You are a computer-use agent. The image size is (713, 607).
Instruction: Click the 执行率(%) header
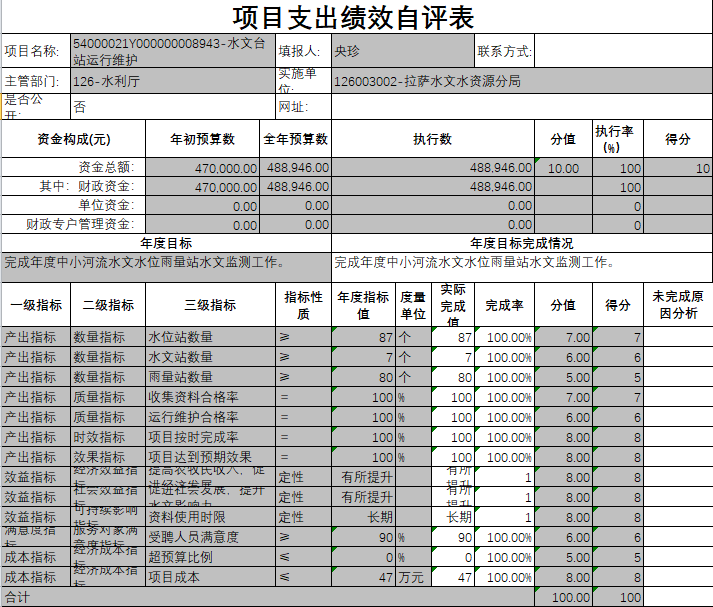coord(618,139)
